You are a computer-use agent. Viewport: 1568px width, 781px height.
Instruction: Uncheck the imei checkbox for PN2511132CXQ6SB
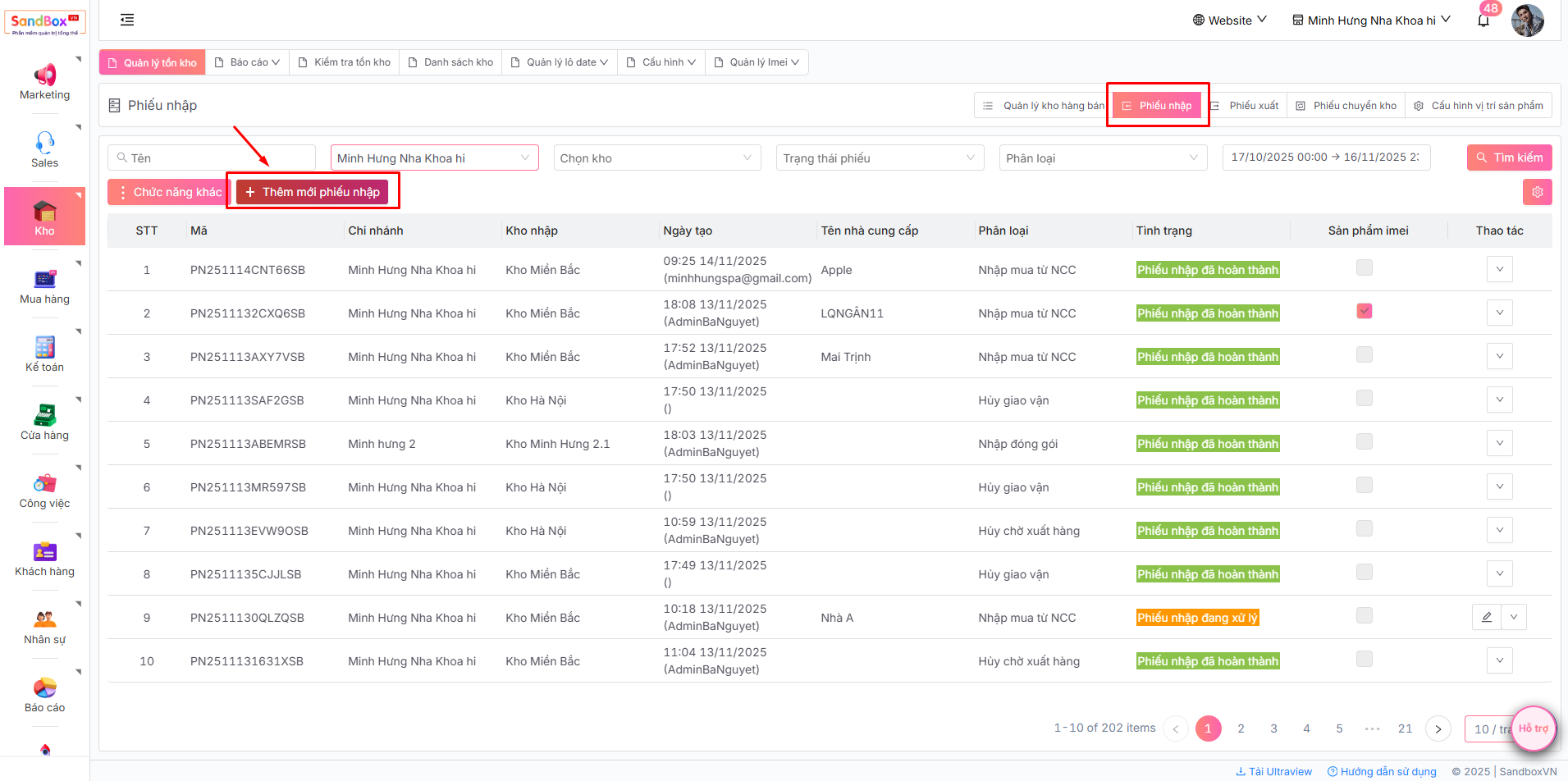tap(1364, 311)
